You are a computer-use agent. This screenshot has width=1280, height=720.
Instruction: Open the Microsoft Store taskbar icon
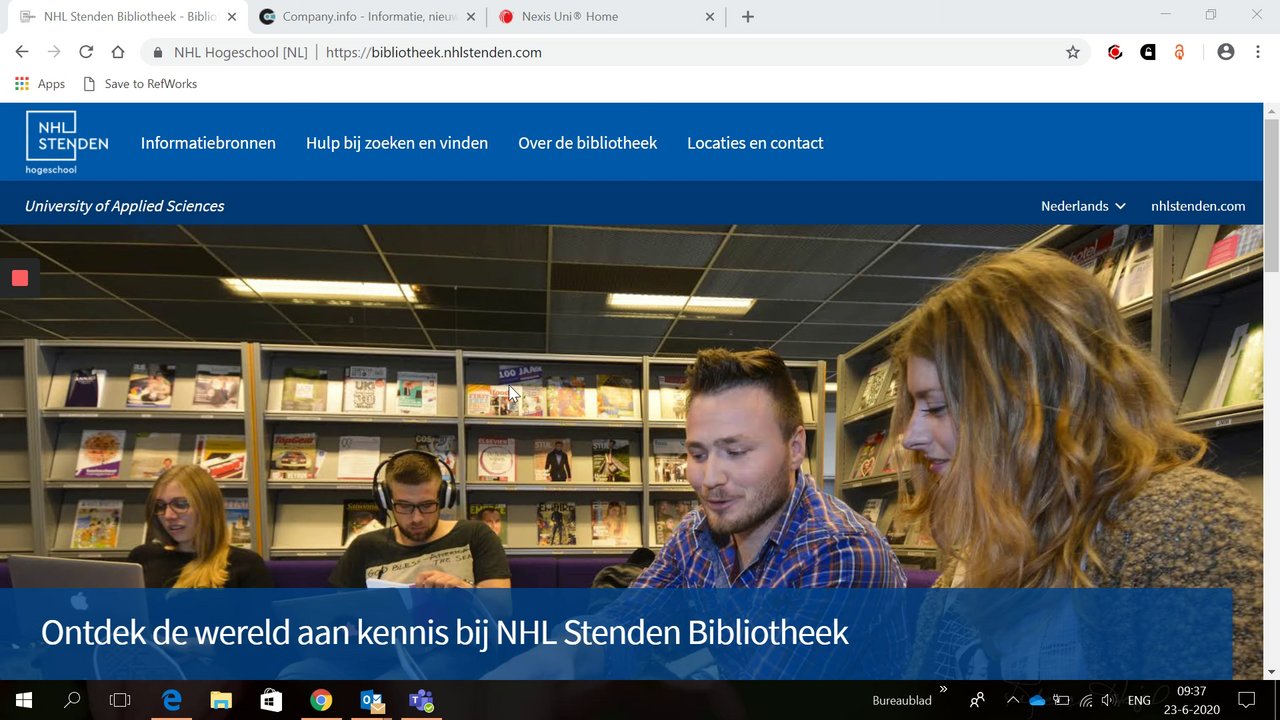pos(271,700)
